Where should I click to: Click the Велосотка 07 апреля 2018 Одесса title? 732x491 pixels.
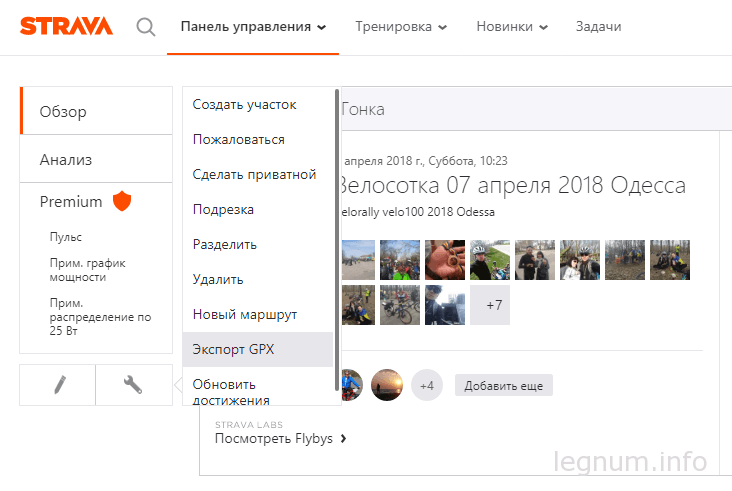pyautogui.click(x=513, y=185)
